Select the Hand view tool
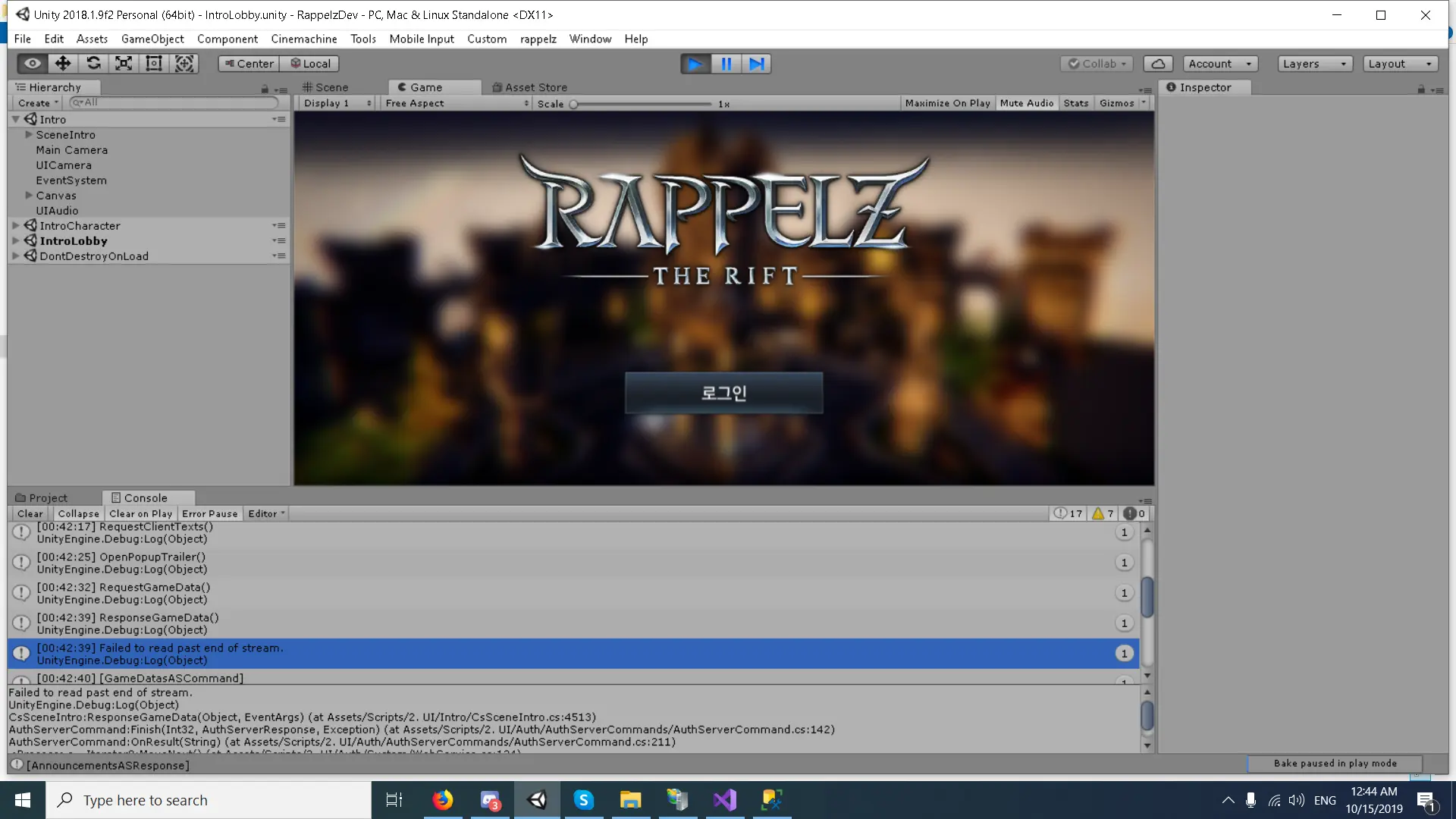Screen dimensions: 1456x819 (x=32, y=64)
